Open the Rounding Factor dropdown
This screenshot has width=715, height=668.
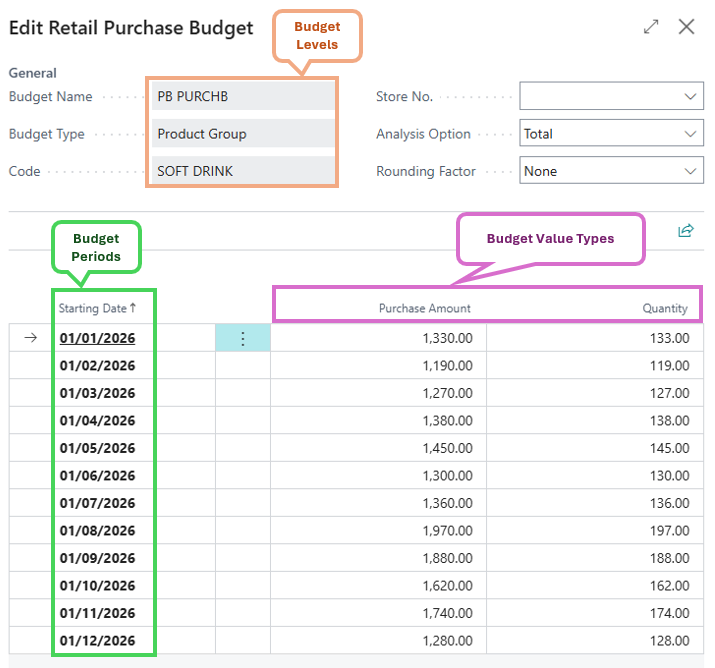[611, 171]
